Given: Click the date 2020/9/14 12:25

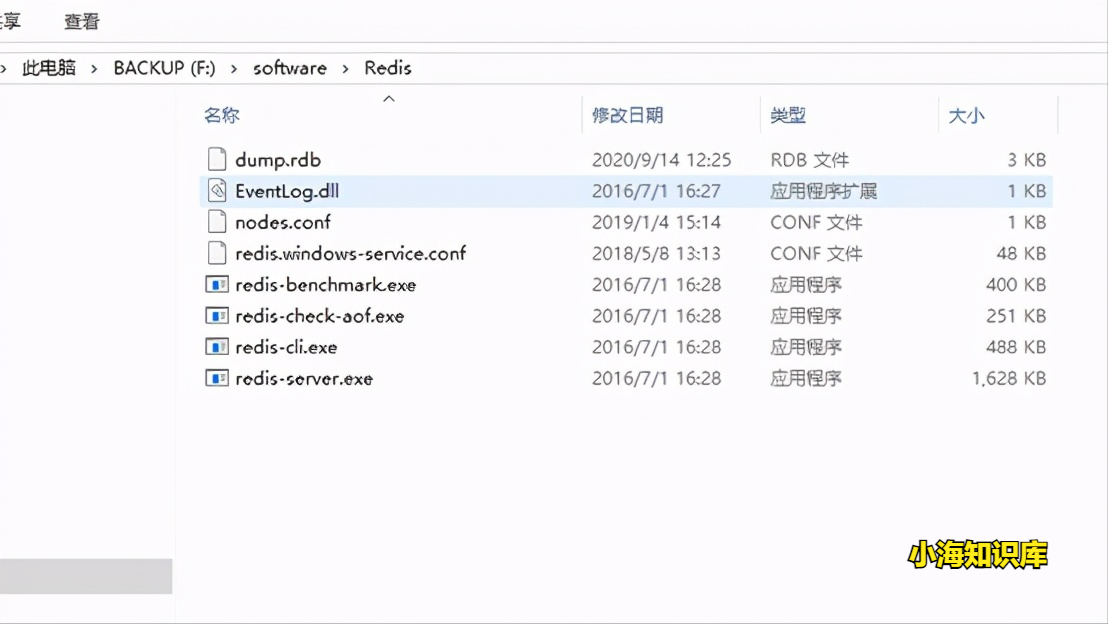Looking at the screenshot, I should (x=661, y=160).
